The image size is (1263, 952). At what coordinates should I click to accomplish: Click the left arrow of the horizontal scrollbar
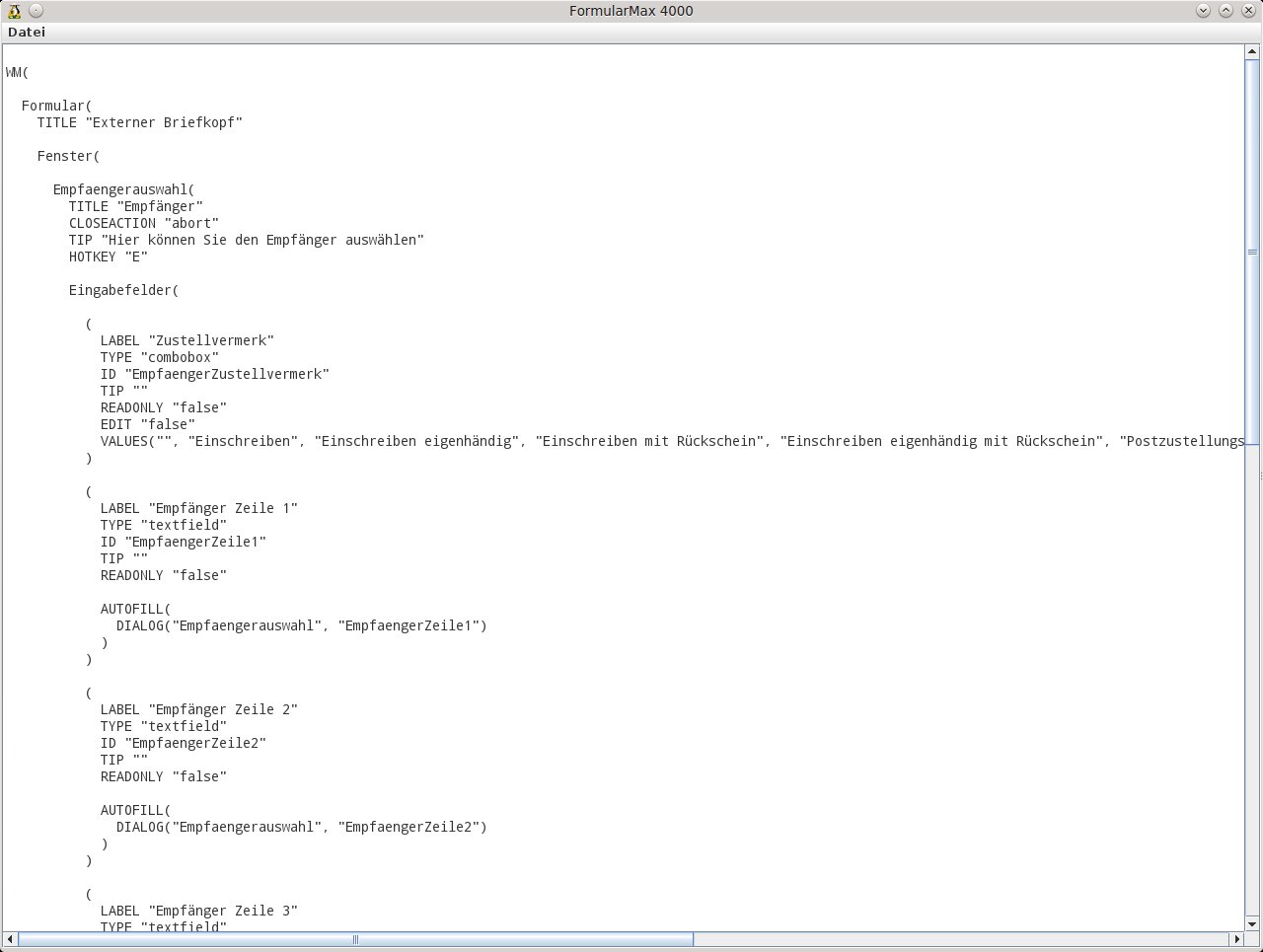(x=9, y=941)
